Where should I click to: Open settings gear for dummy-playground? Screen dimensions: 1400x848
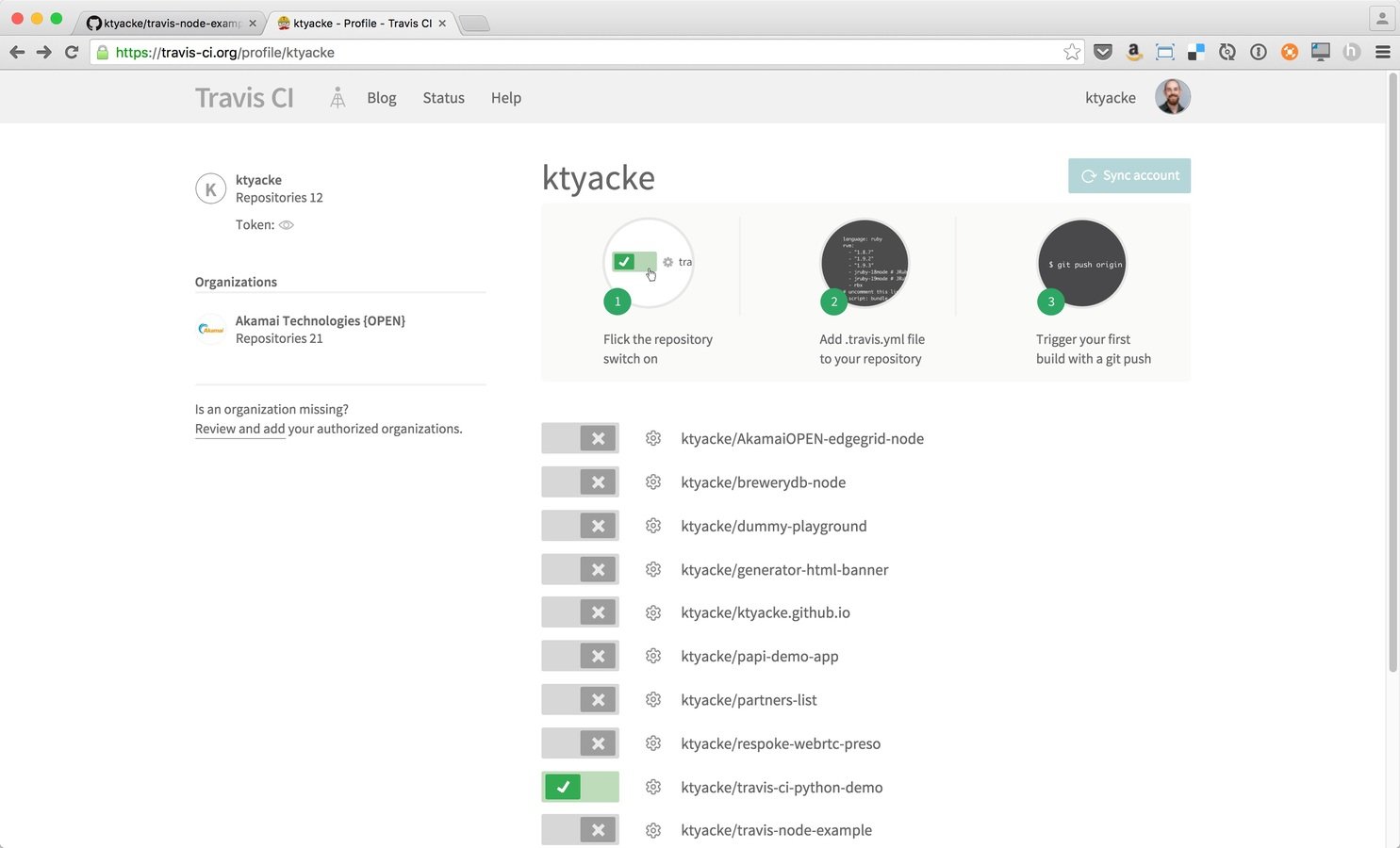(653, 526)
